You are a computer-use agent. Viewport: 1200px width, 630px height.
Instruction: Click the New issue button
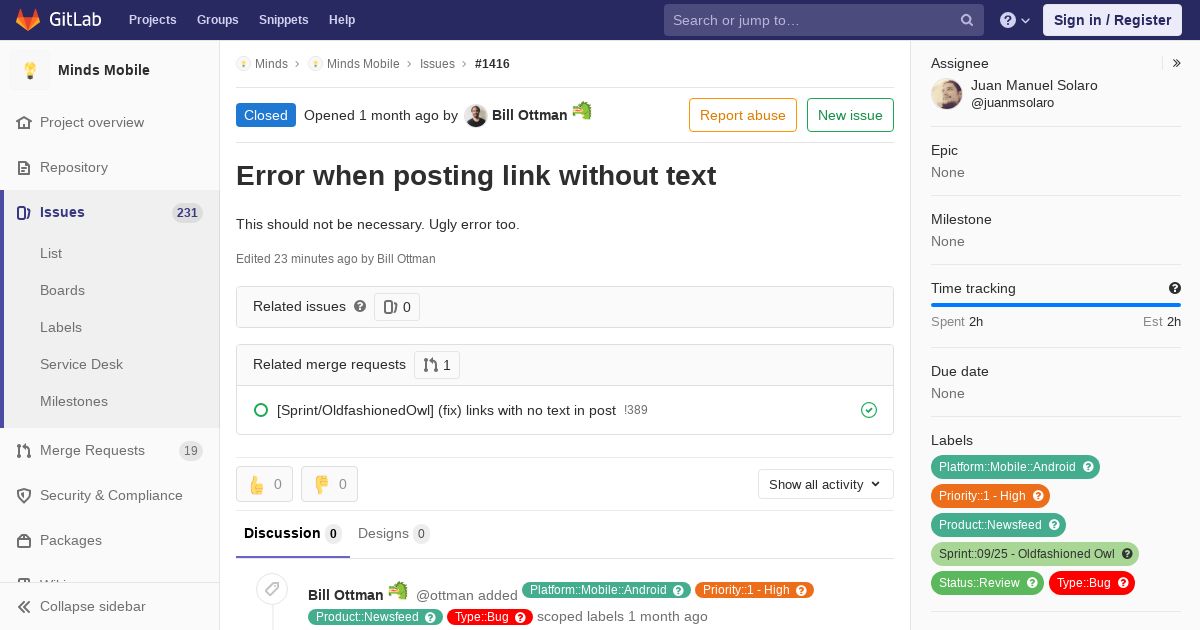tap(850, 115)
